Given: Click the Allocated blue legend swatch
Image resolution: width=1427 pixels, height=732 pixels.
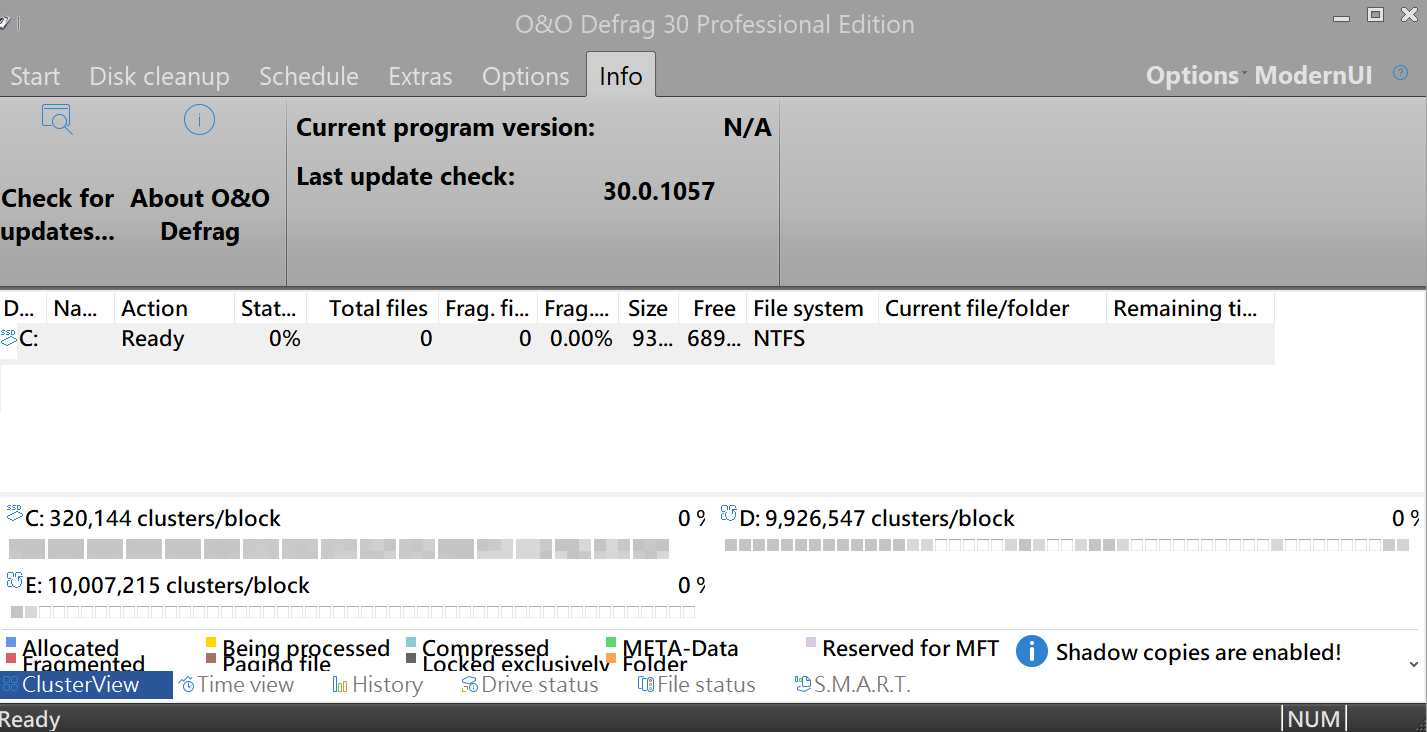Looking at the screenshot, I should [11, 643].
